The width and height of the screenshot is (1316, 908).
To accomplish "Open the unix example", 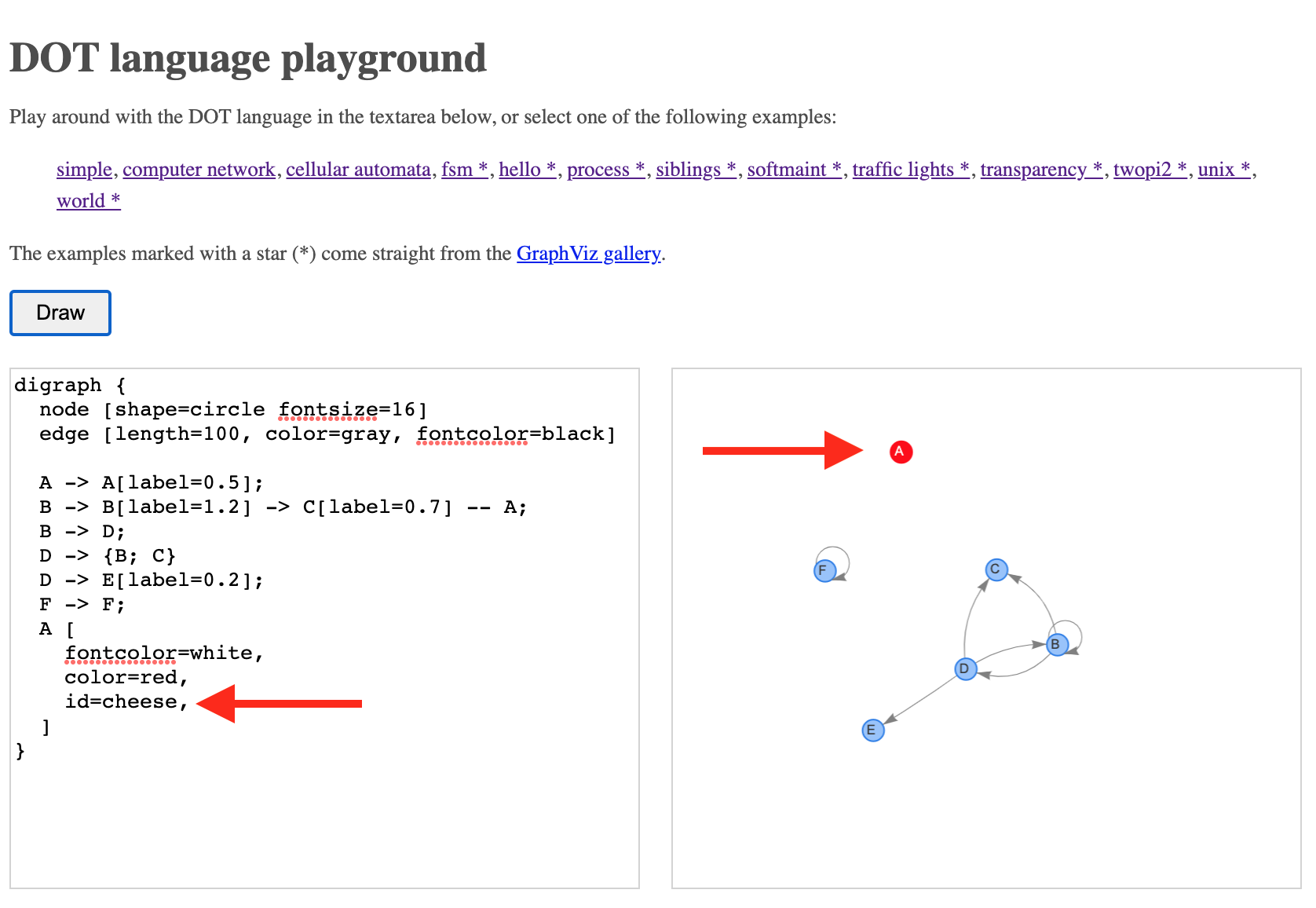I will point(1223,169).
